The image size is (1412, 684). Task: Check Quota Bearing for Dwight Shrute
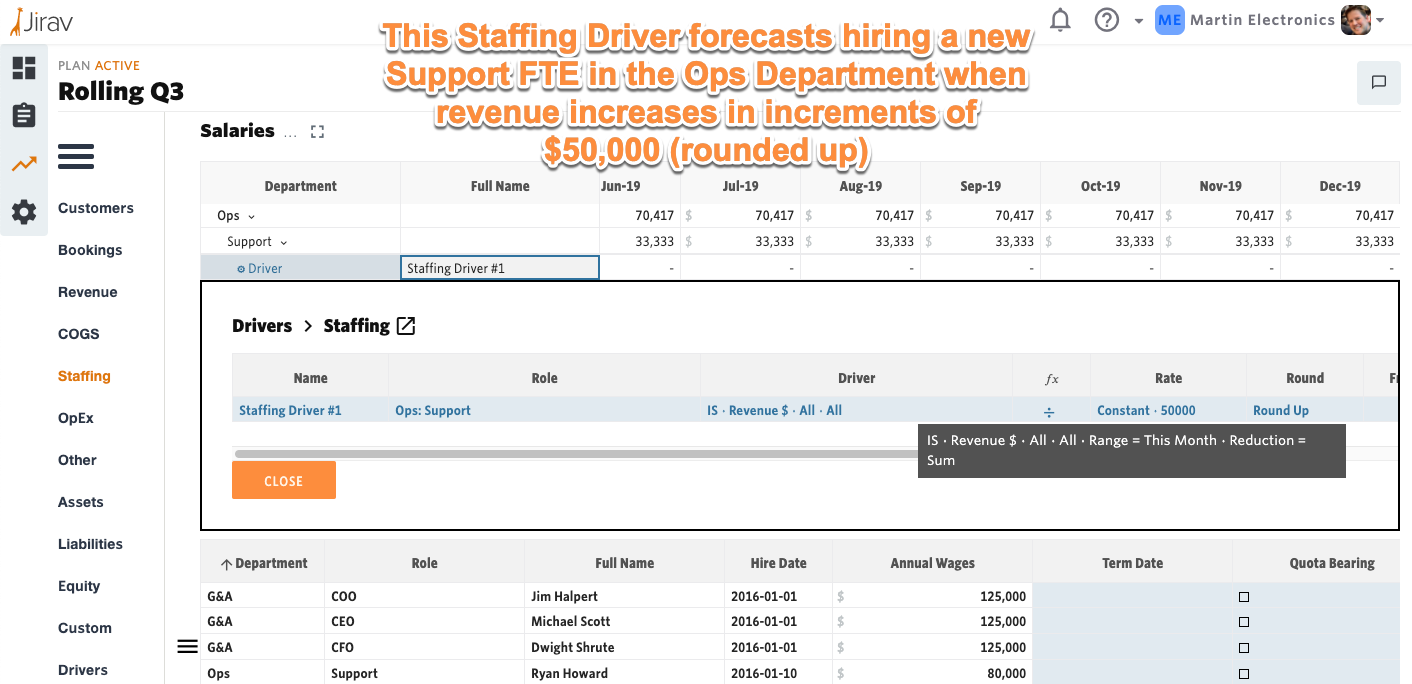(x=1243, y=647)
